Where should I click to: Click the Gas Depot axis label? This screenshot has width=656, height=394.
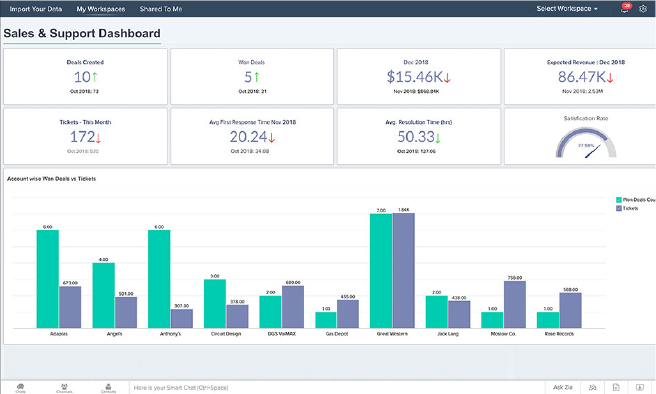coord(337,334)
